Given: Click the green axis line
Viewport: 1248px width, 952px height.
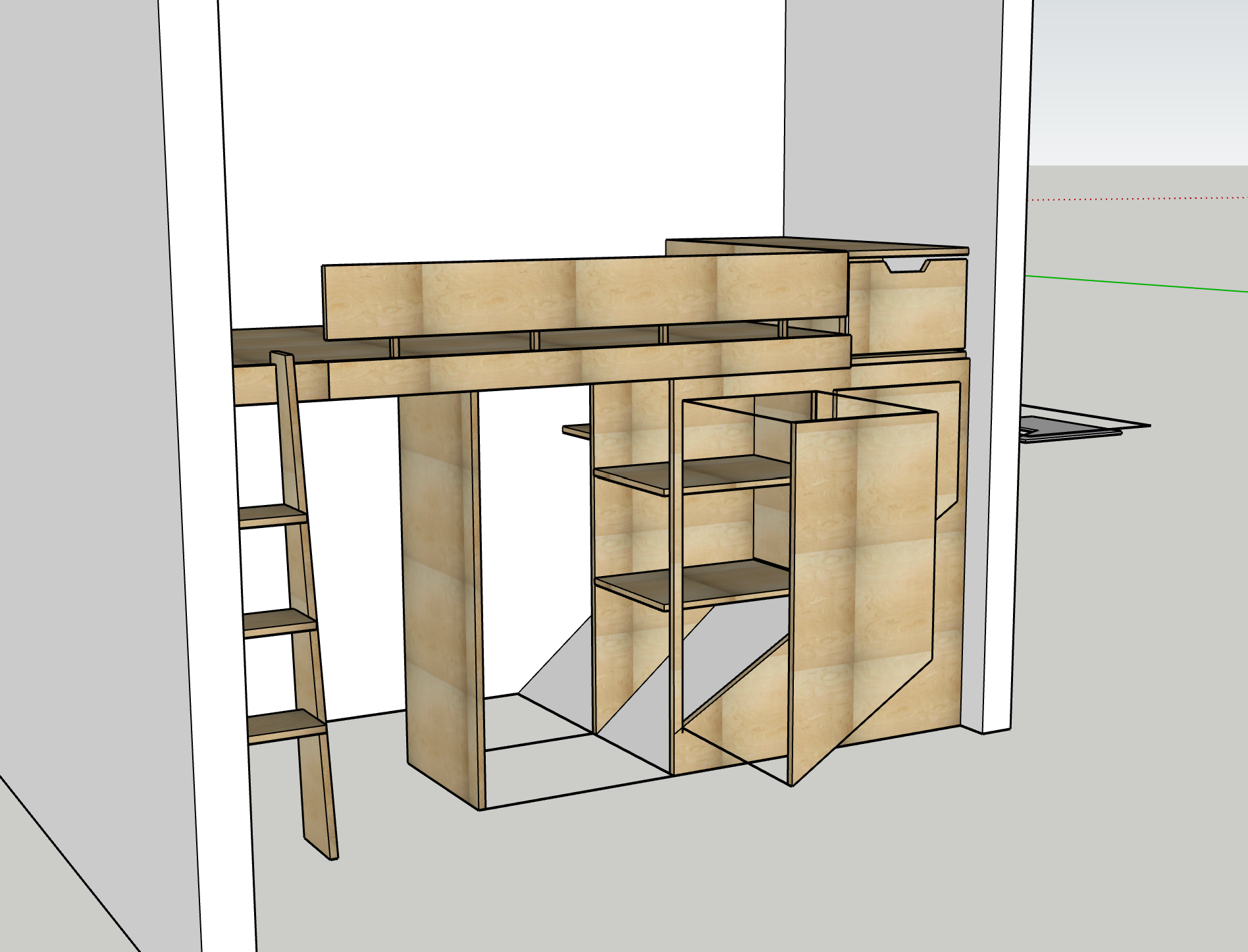Looking at the screenshot, I should (1137, 284).
